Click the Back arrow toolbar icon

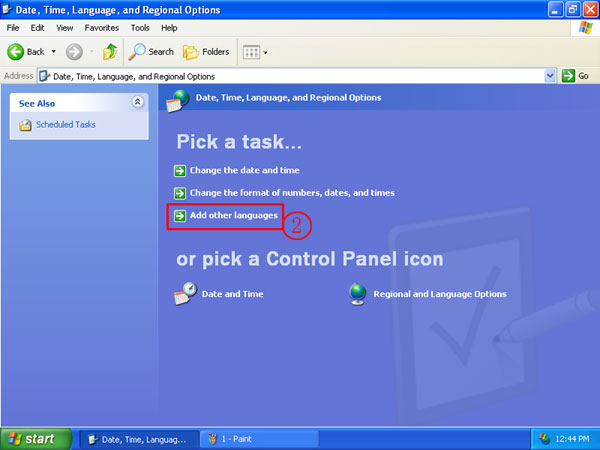(x=16, y=51)
